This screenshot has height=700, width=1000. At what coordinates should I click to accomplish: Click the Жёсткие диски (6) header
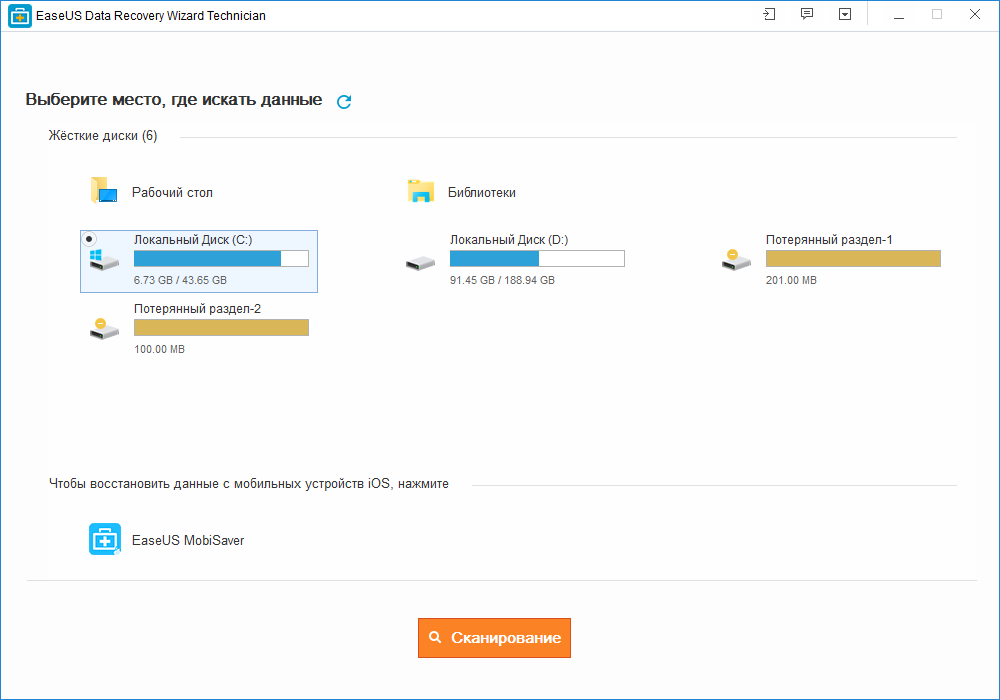click(x=103, y=136)
